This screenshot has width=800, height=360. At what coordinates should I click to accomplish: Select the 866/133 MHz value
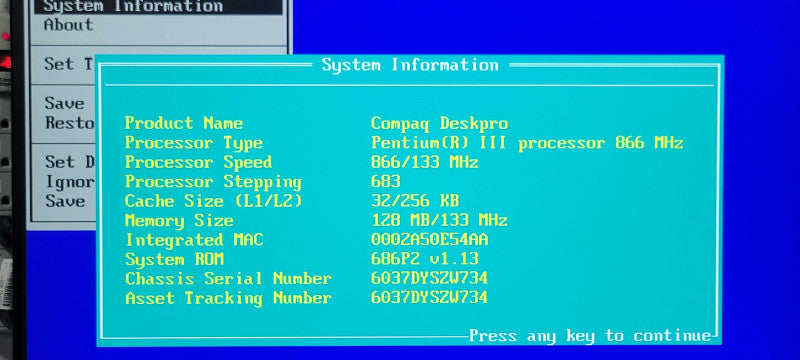coord(424,163)
